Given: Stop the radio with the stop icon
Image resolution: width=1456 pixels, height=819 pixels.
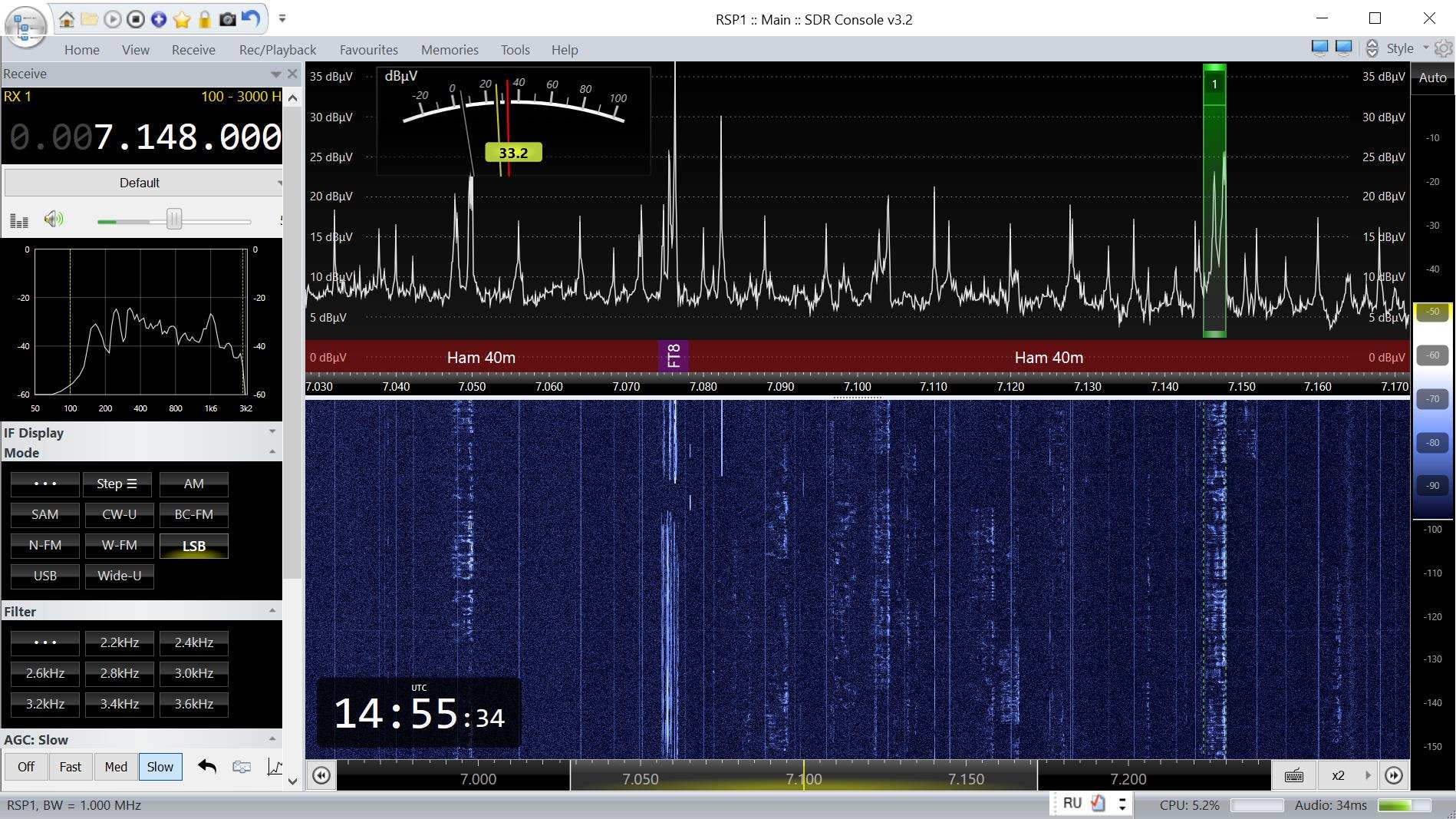Looking at the screenshot, I should coord(136,19).
